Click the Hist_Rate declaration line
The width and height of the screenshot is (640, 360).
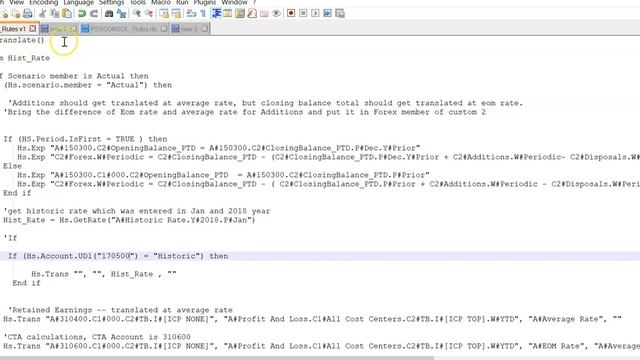click(25, 58)
